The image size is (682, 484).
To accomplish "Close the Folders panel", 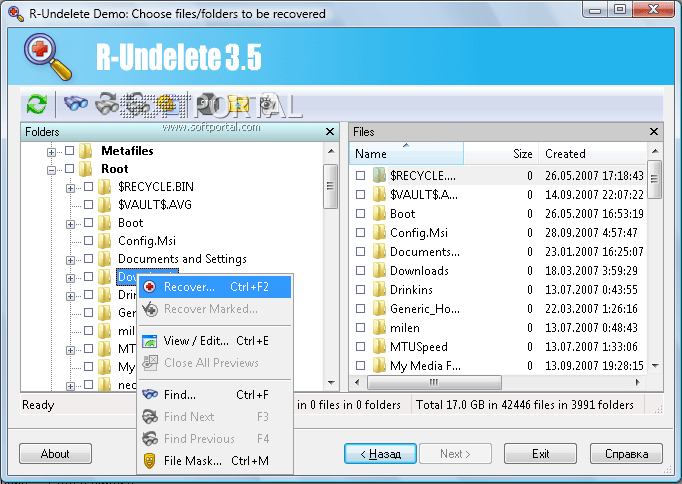I will coord(330,132).
